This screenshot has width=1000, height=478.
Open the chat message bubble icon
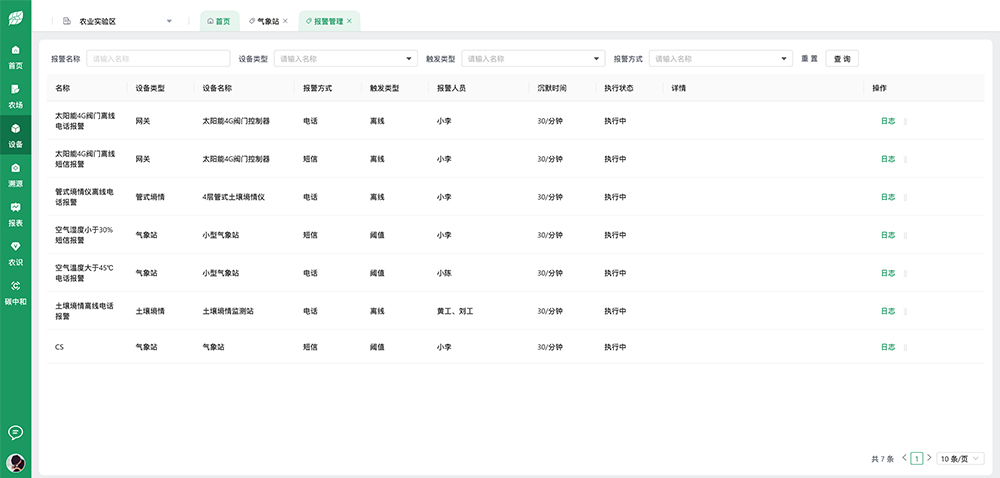[15, 432]
